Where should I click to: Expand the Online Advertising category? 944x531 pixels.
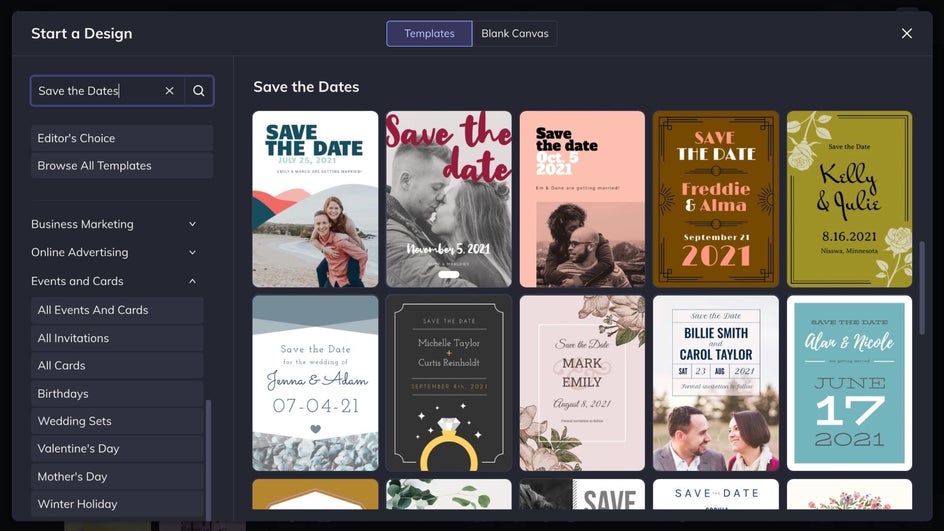114,252
